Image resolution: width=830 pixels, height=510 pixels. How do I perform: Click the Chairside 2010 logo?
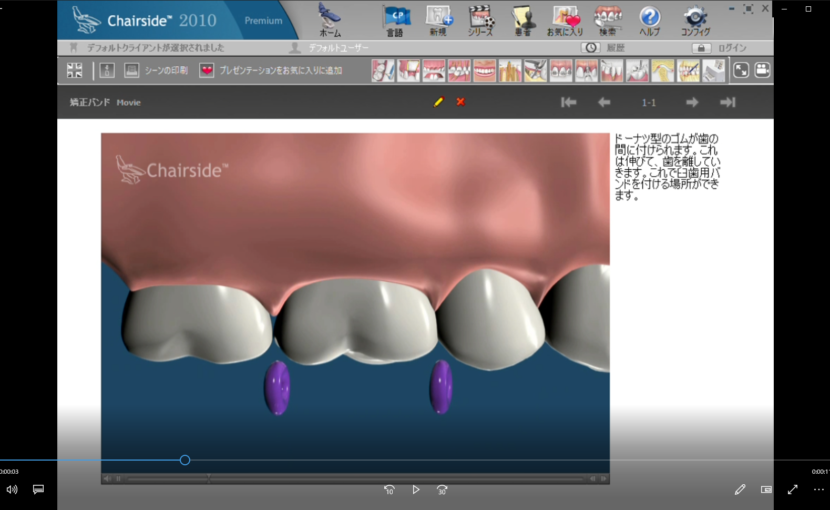click(144, 20)
